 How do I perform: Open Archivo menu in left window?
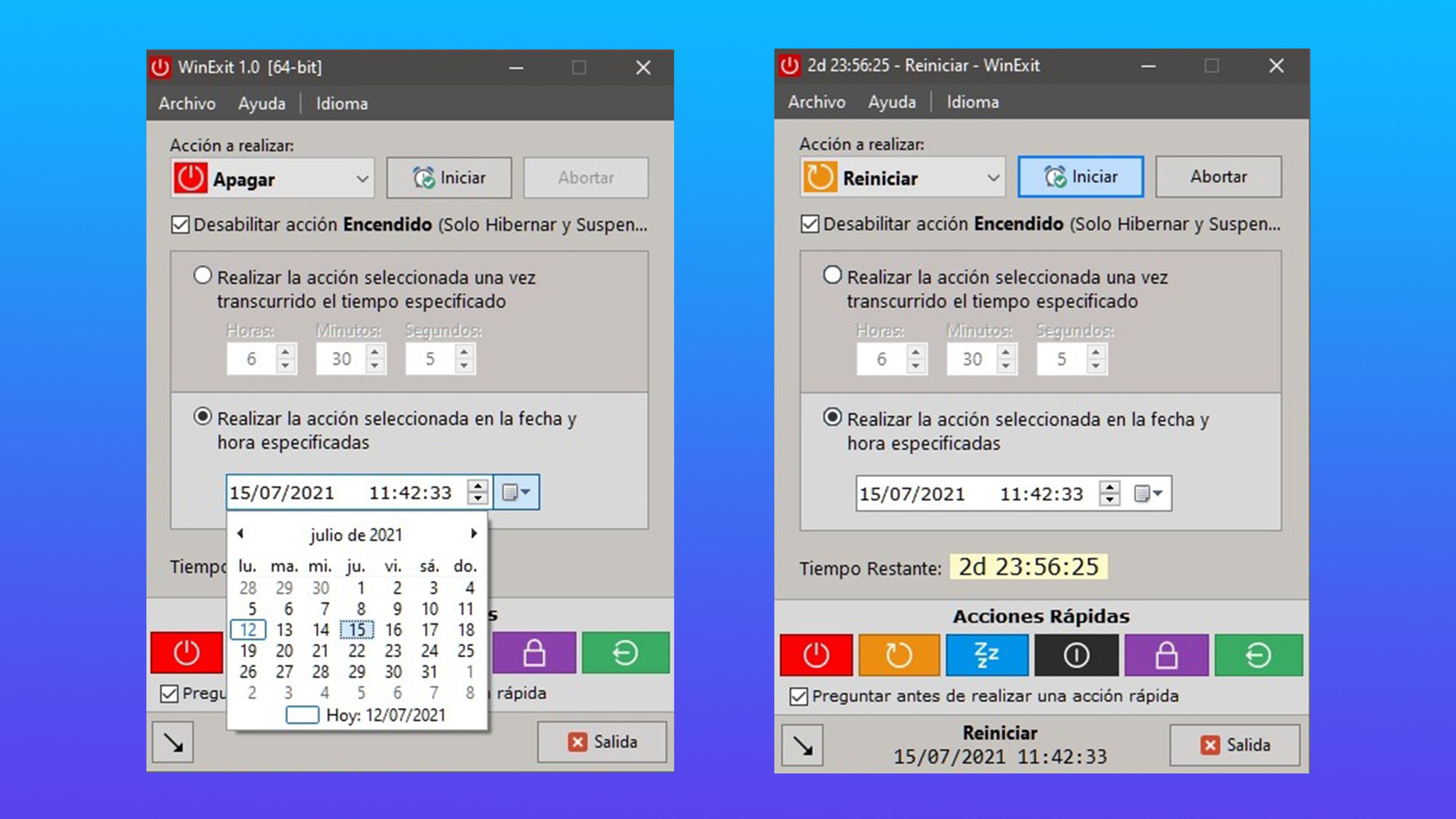click(x=187, y=104)
